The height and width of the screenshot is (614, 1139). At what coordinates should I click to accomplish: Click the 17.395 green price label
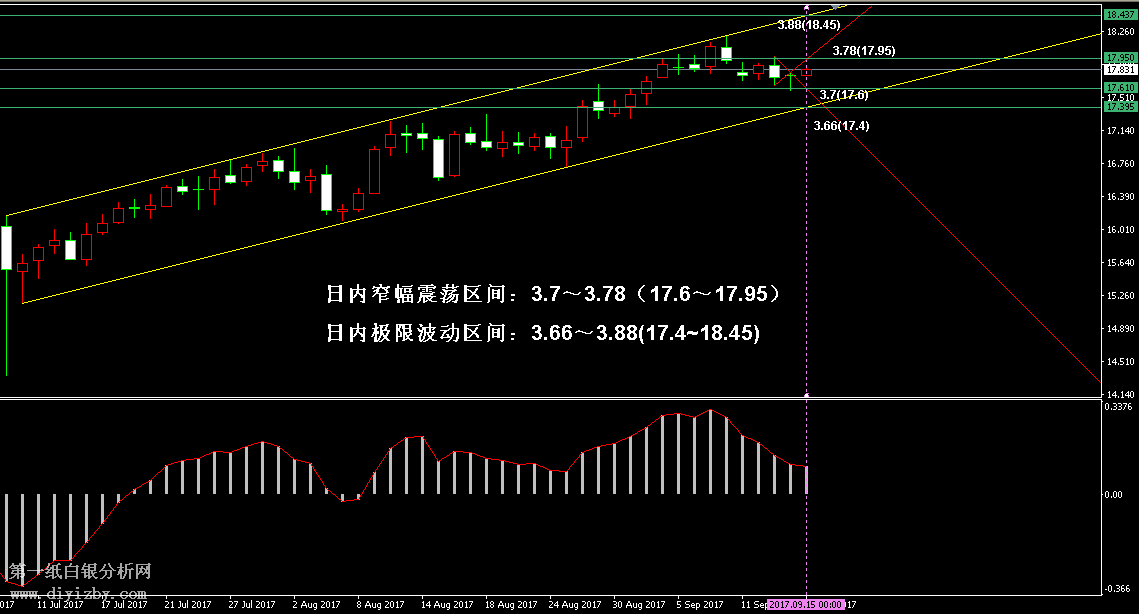(1119, 107)
